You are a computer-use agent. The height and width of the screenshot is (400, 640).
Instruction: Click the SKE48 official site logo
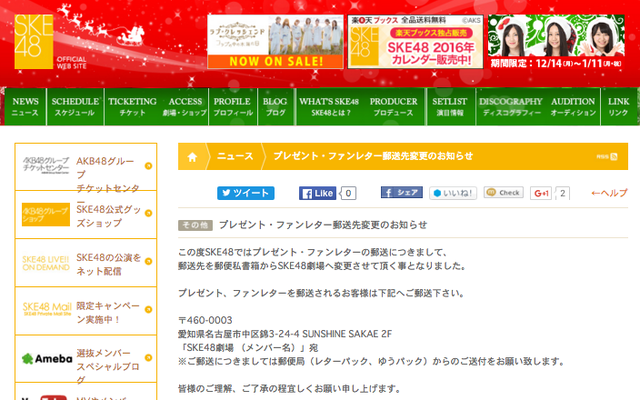34,42
